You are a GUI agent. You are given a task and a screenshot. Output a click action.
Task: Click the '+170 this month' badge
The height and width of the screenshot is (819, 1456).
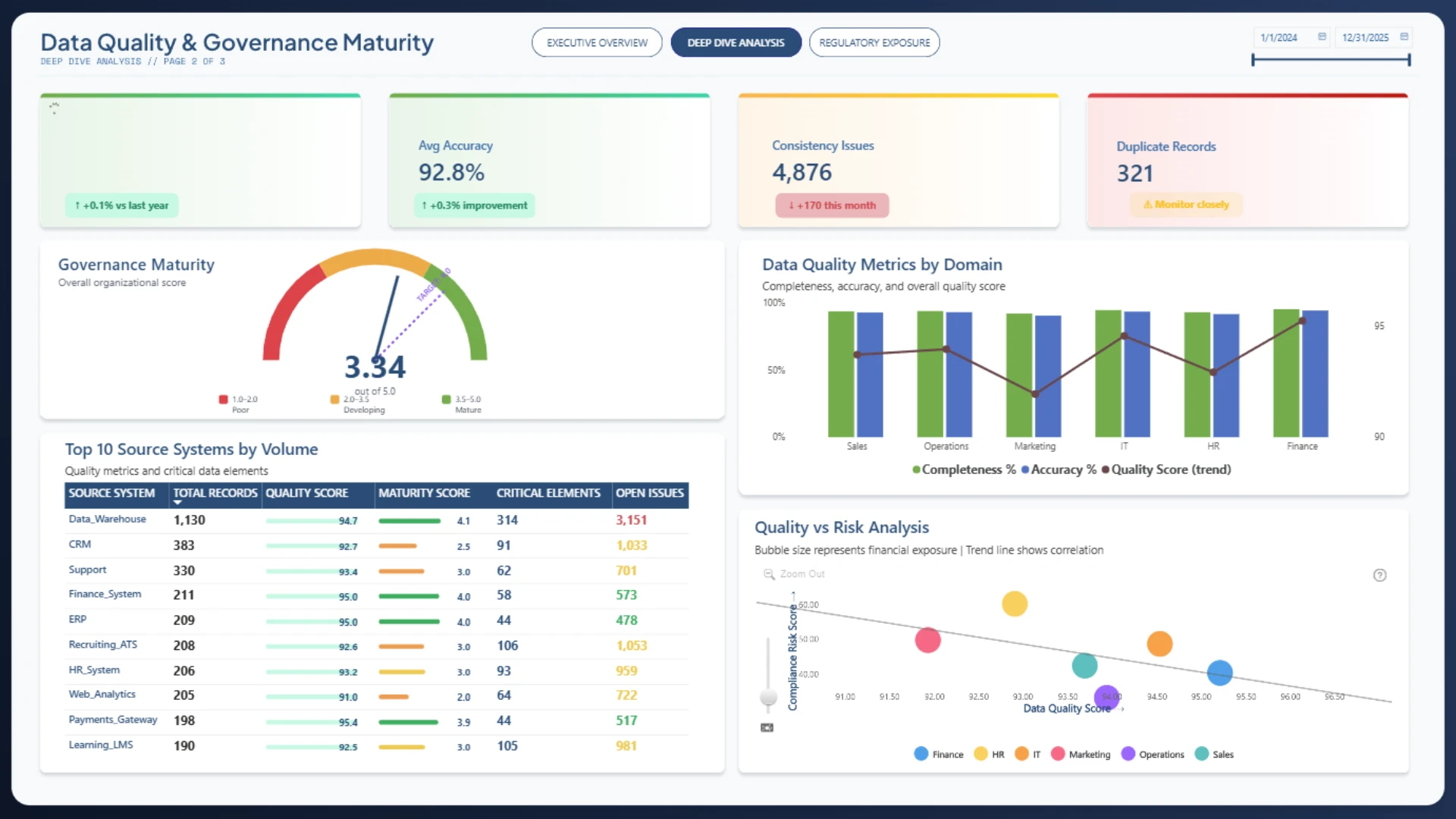(x=832, y=206)
